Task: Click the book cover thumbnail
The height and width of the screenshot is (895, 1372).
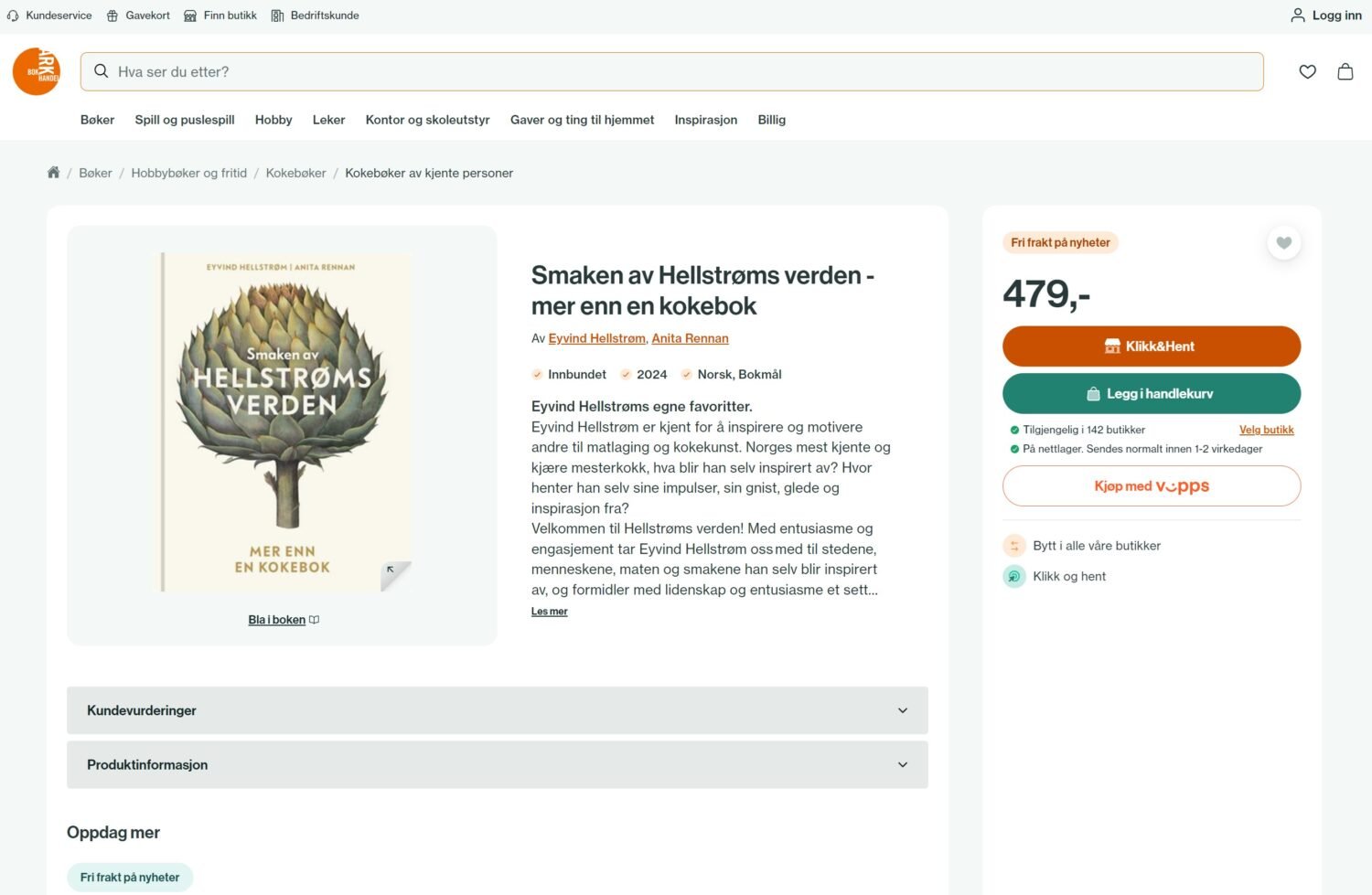Action: pos(283,421)
